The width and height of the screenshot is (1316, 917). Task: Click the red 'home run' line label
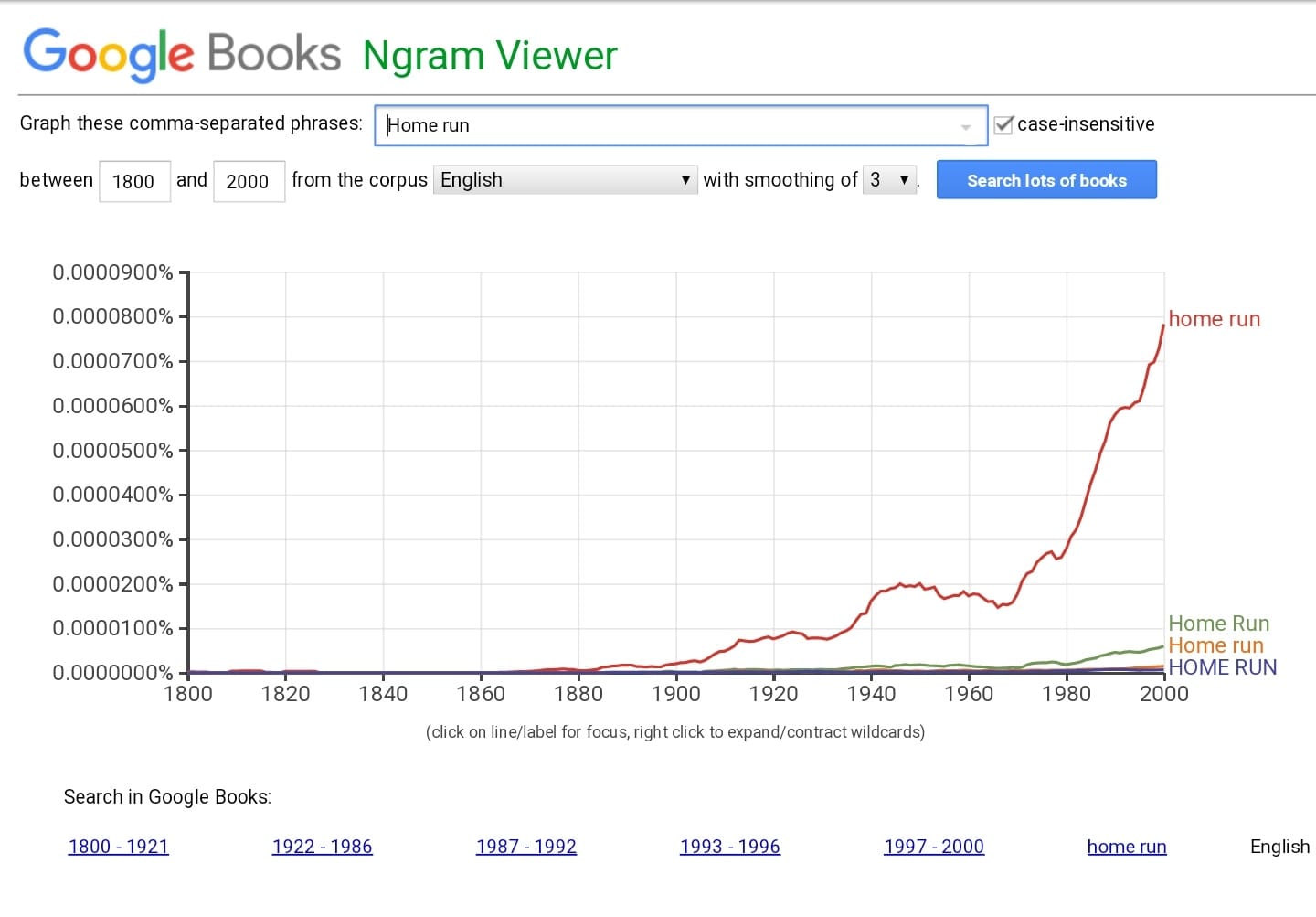(x=1214, y=319)
